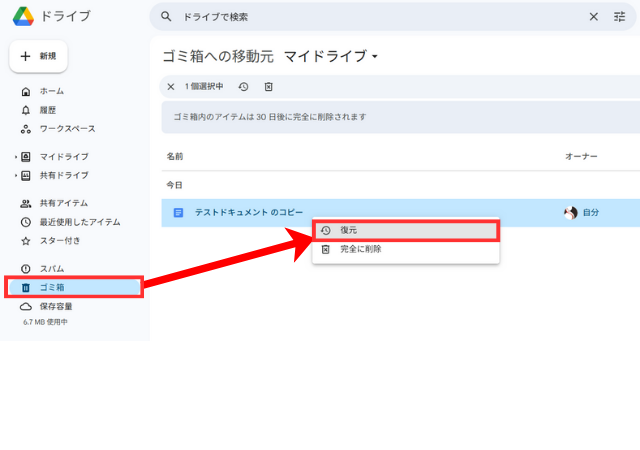
Task: Choose 復元 from the context menu
Action: click(x=405, y=230)
